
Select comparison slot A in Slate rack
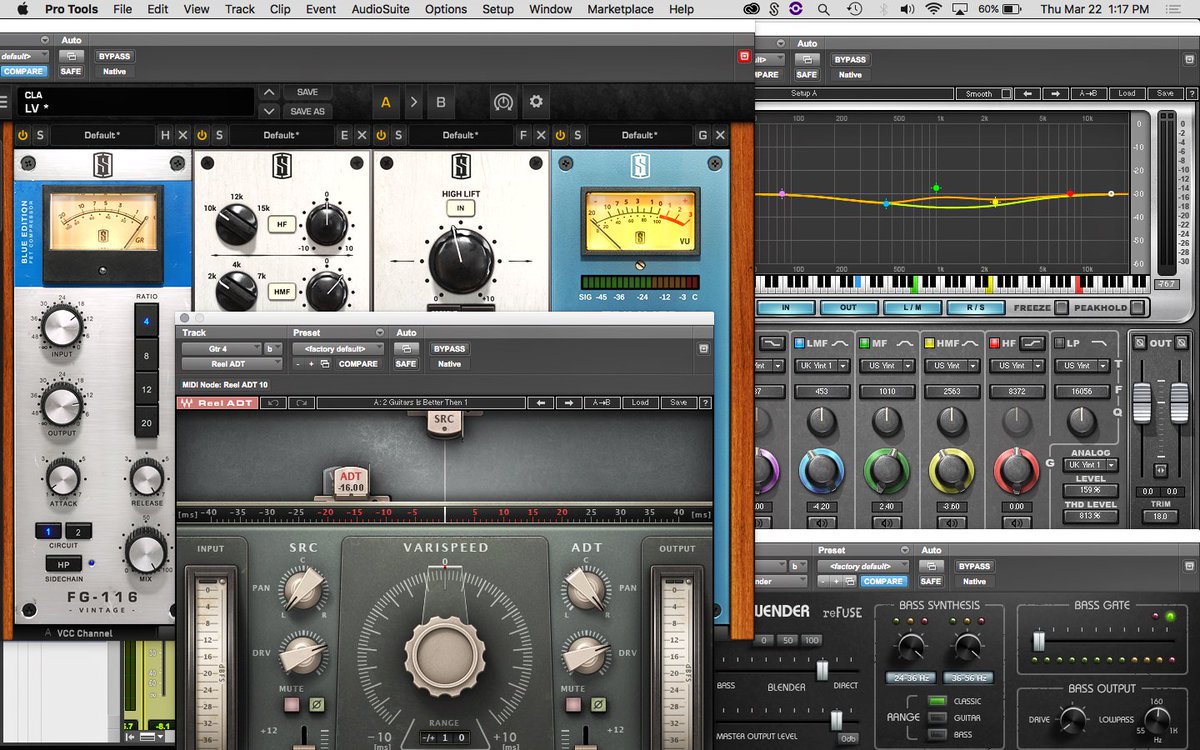[x=386, y=102]
